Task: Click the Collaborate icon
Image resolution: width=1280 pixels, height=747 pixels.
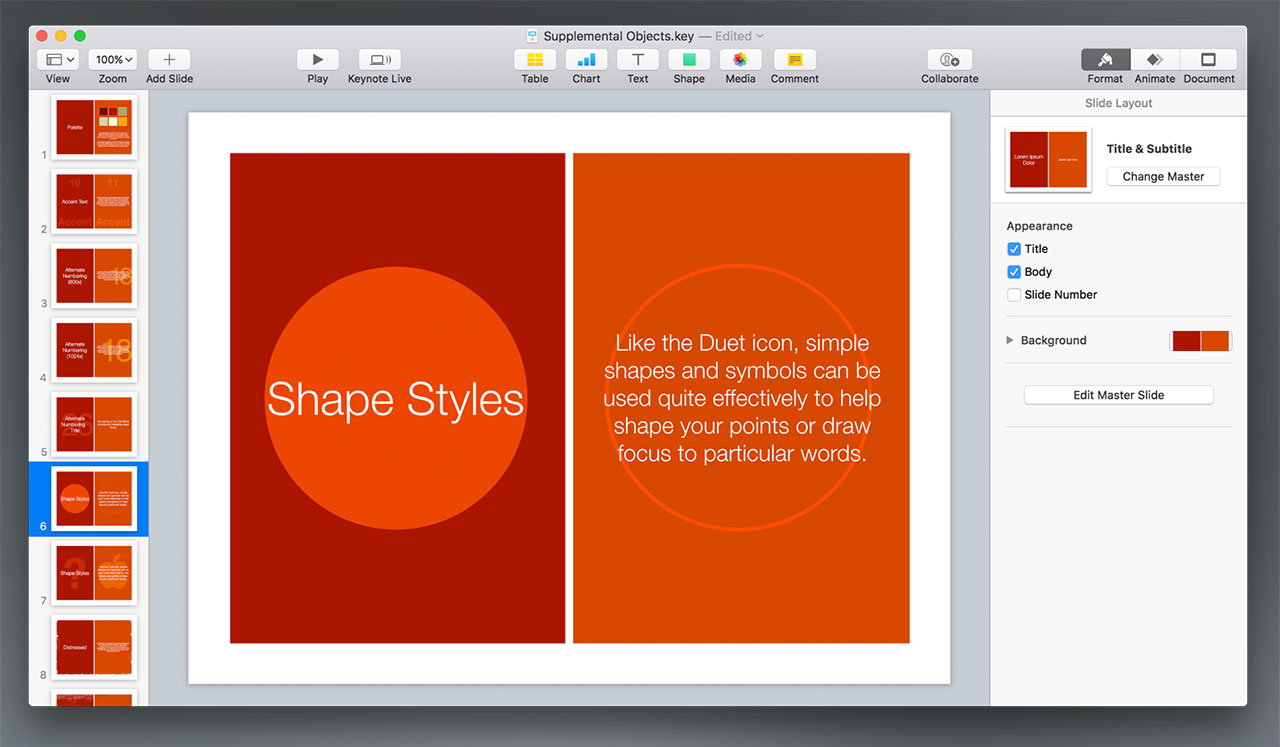Action: [x=949, y=60]
